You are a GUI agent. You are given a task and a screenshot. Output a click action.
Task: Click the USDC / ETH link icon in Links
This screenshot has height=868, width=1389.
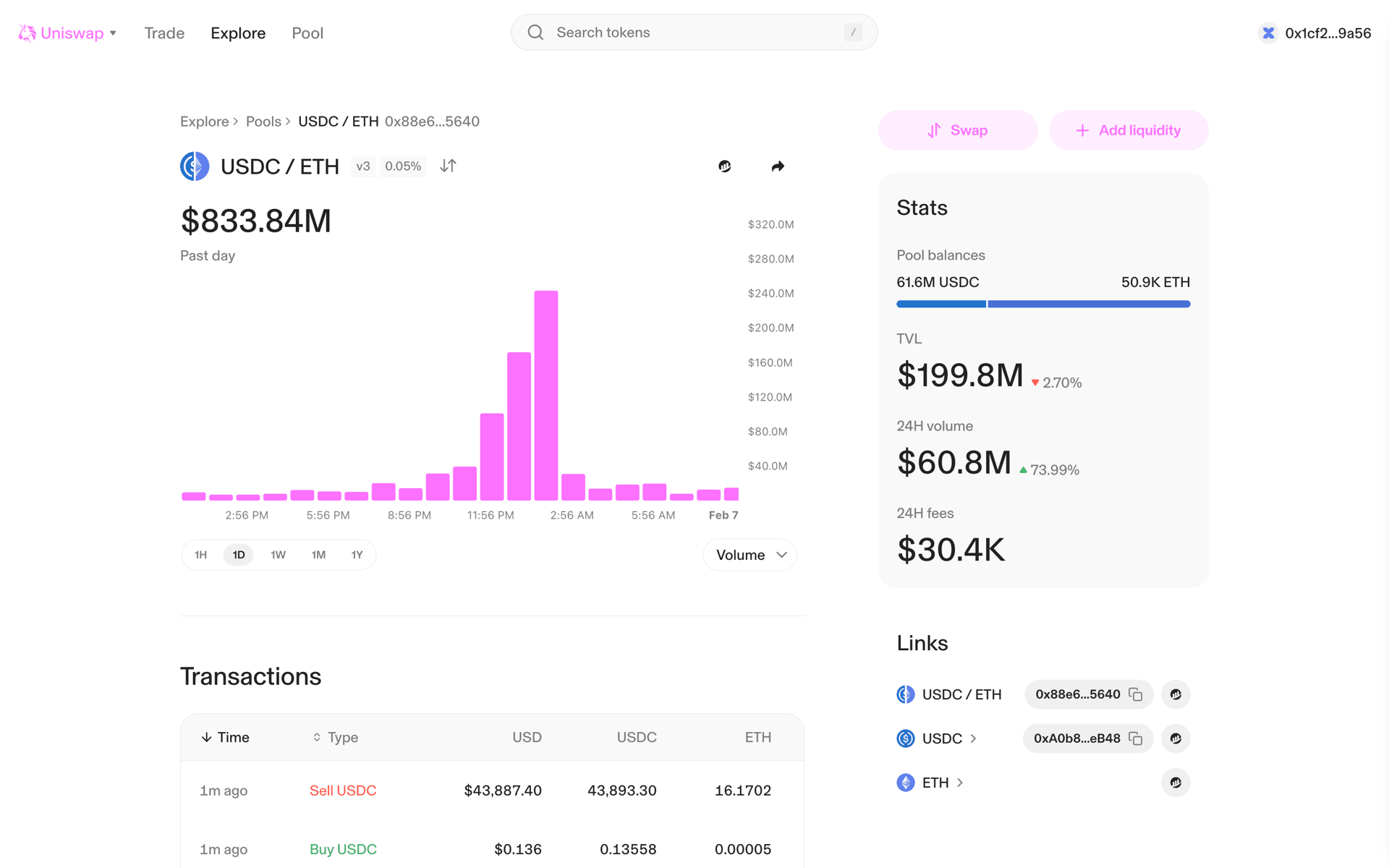pos(906,694)
